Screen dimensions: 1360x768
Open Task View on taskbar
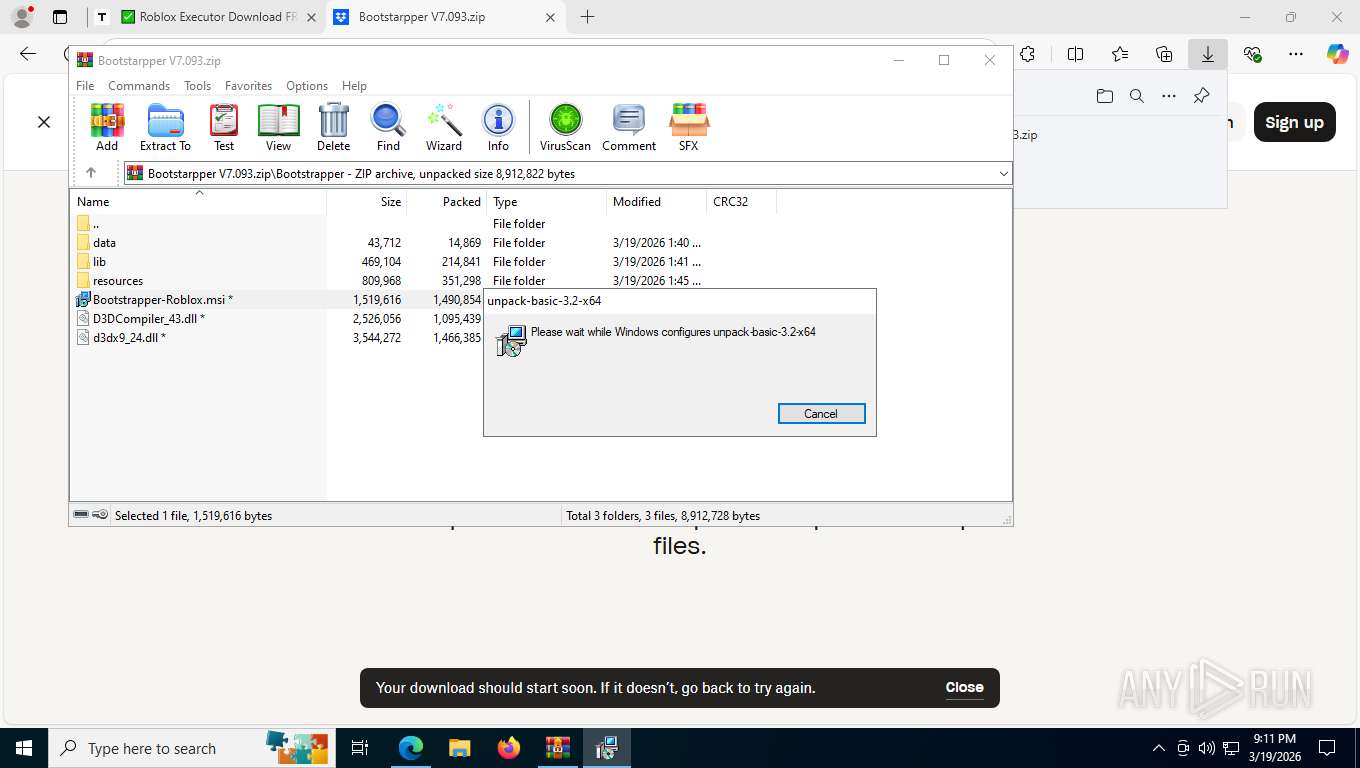point(360,748)
